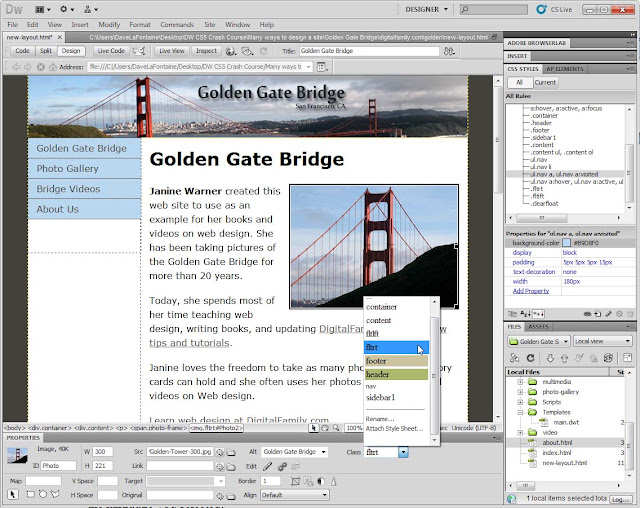Screen dimensions: 640x508
Task: Click the Sharpen image icon
Action: pyautogui.click(x=333, y=481)
